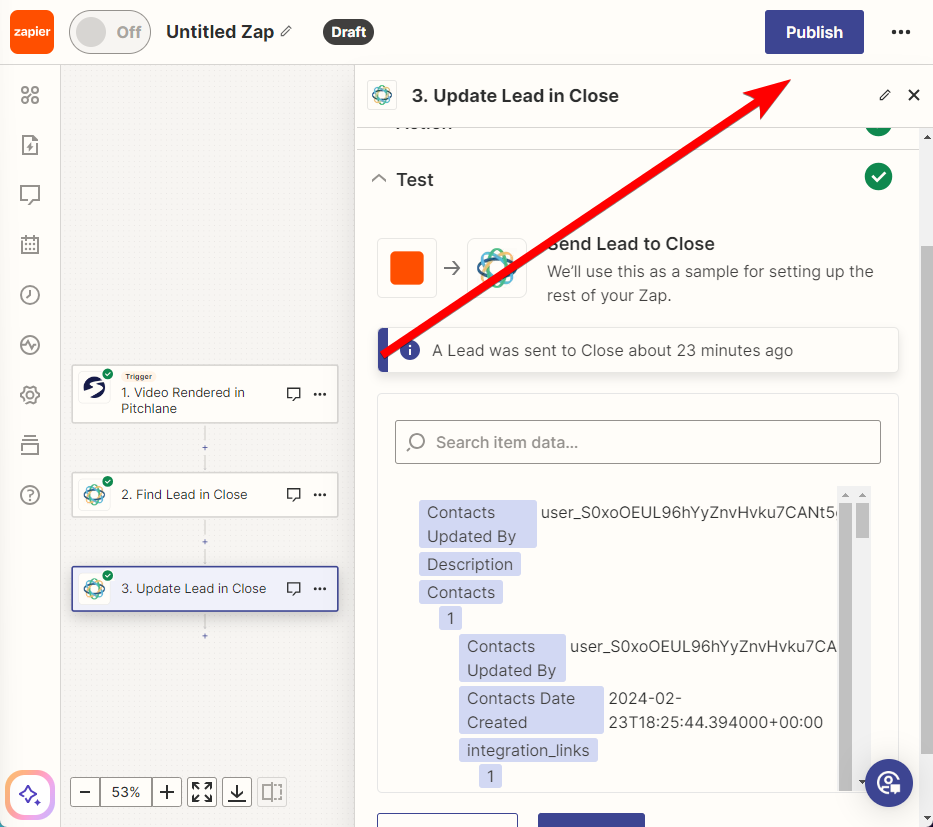Open the Zap details file icon

(30, 145)
